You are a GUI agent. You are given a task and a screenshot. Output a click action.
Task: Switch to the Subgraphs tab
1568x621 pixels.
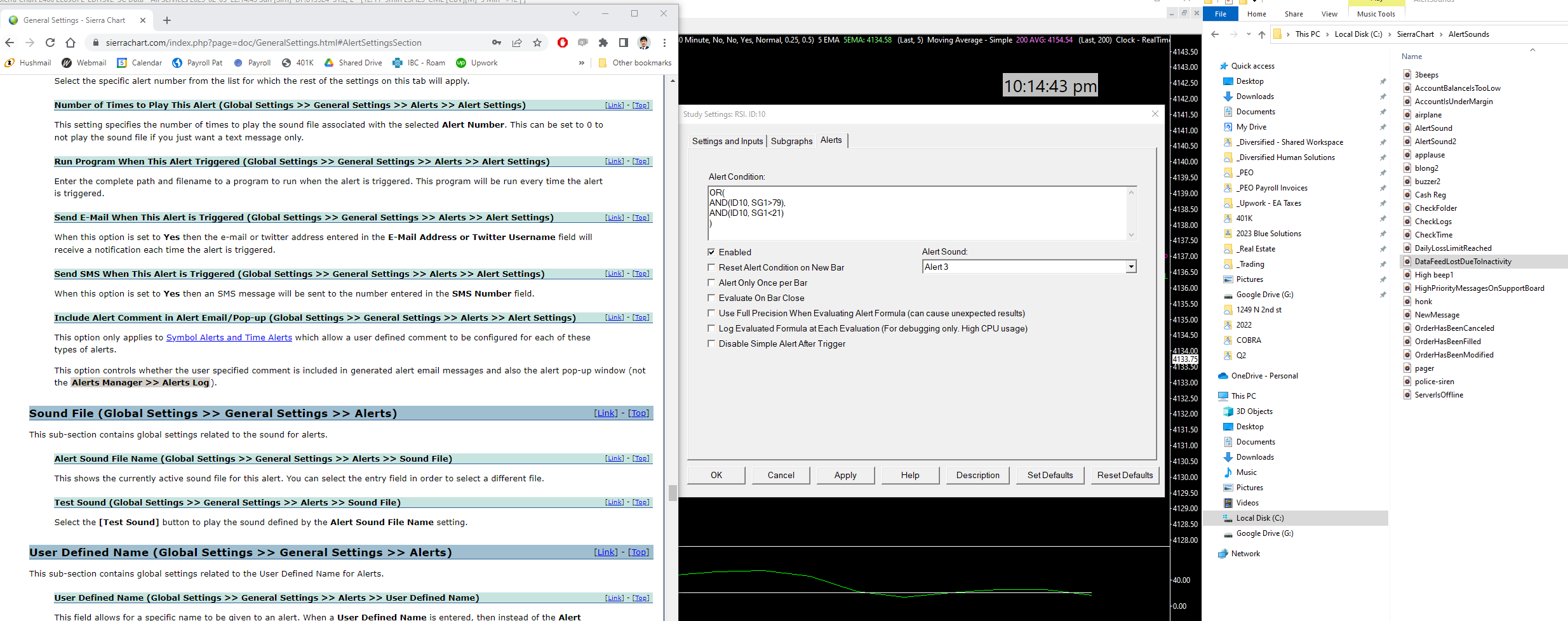point(791,141)
